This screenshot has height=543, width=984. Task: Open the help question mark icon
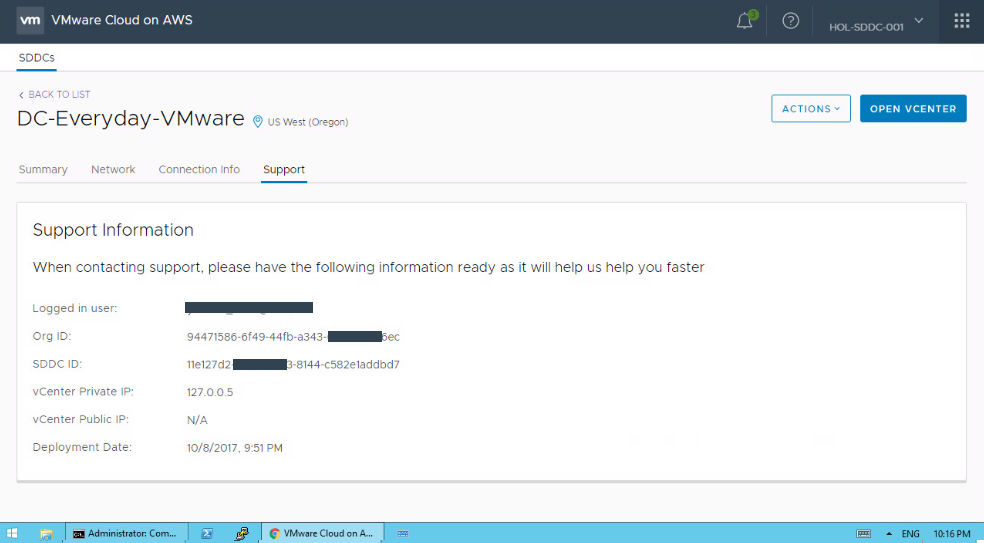point(791,21)
